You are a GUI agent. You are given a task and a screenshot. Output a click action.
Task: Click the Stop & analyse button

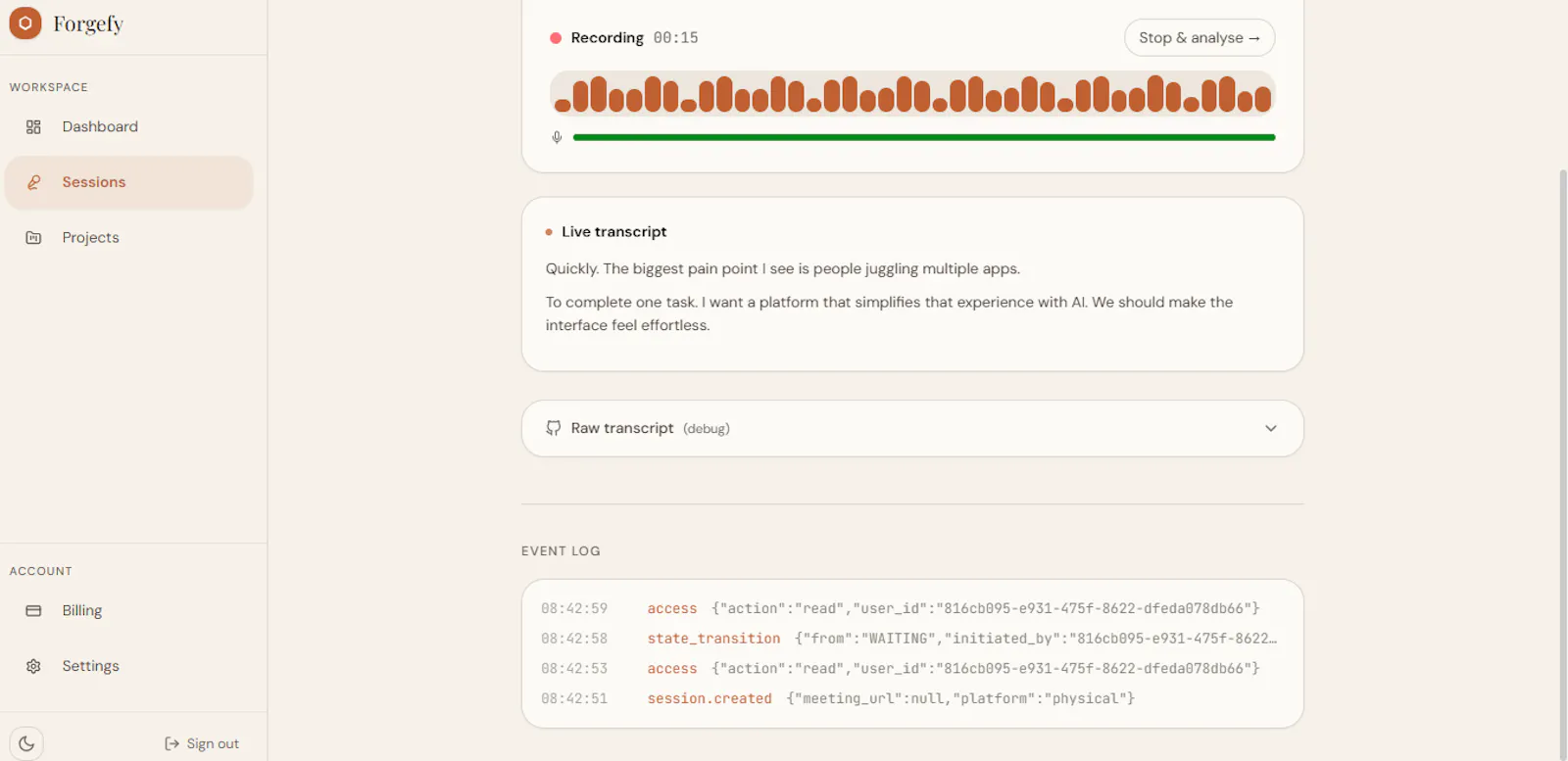(1200, 38)
